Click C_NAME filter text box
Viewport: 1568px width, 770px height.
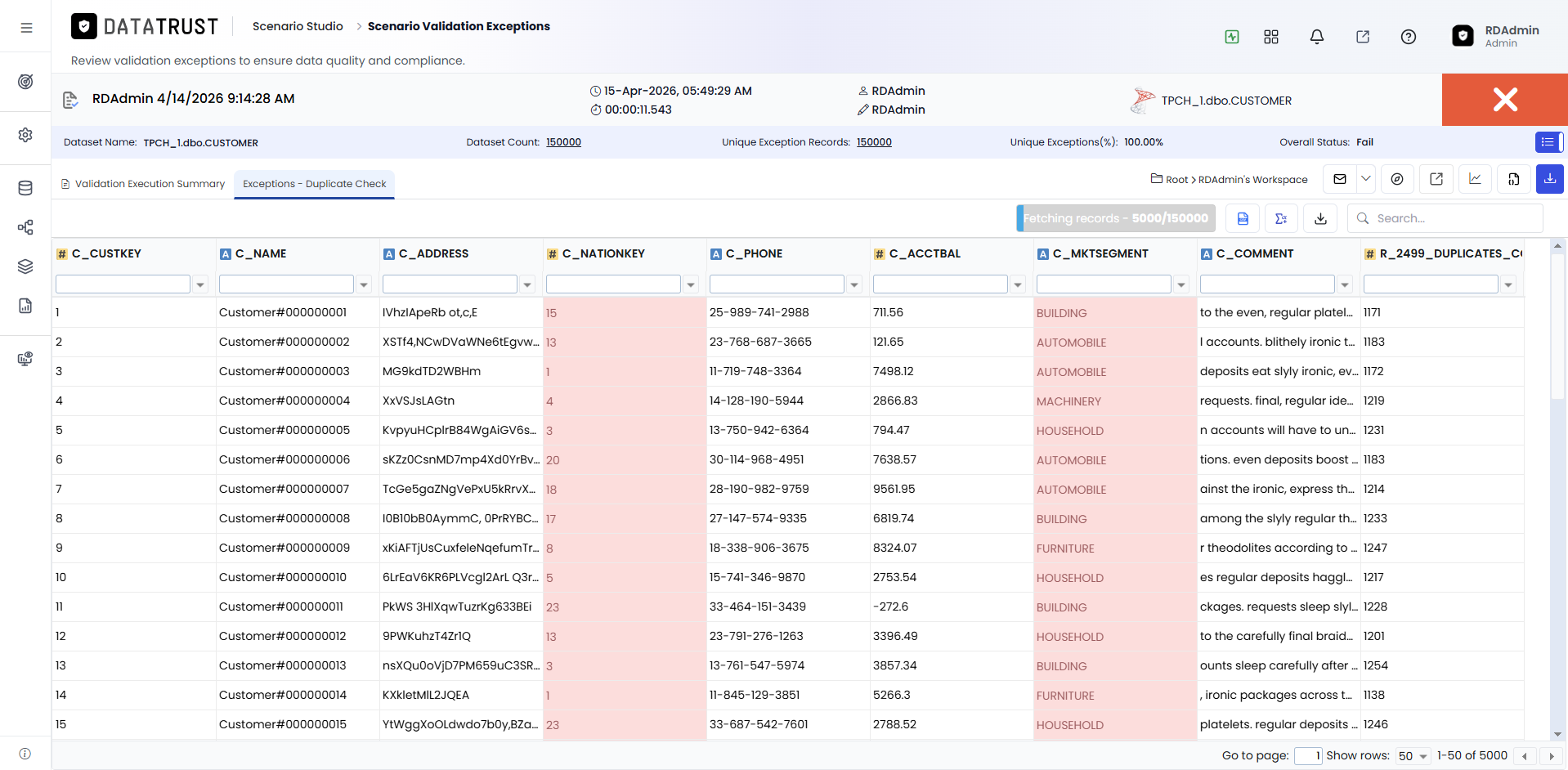[x=286, y=284]
